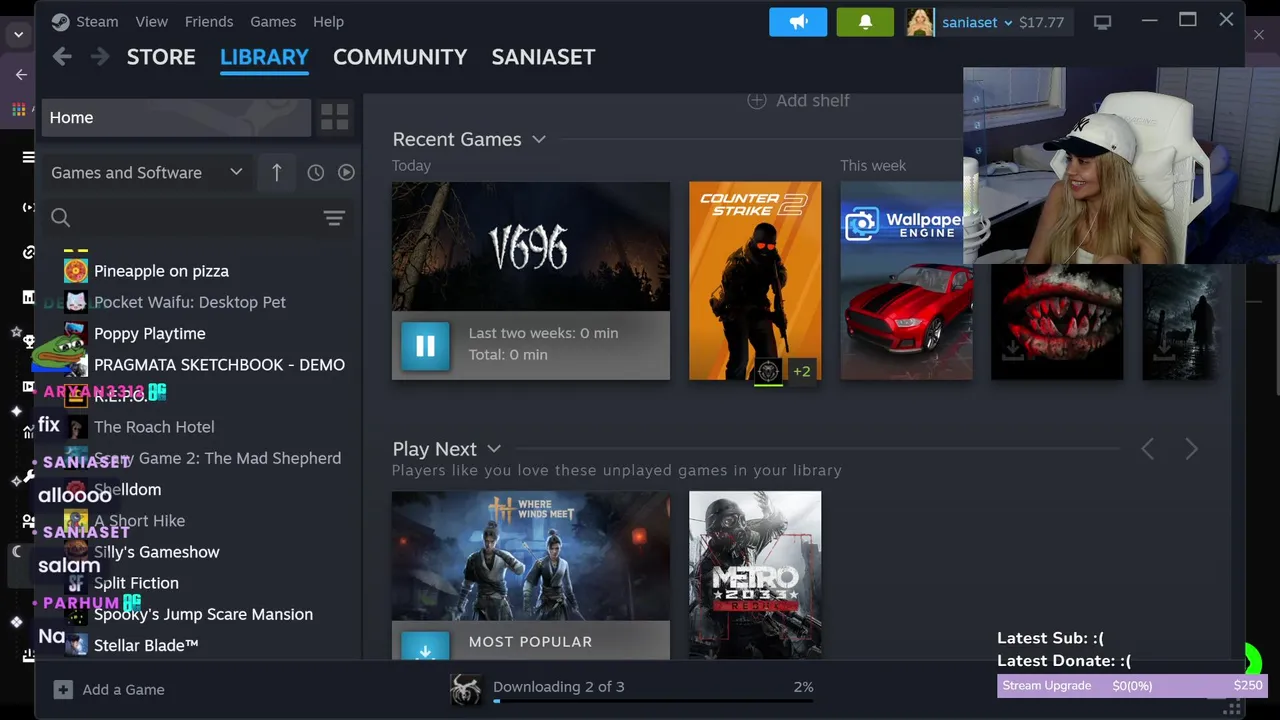Open the V696 game banner
This screenshot has height=720, width=1280.
point(531,246)
